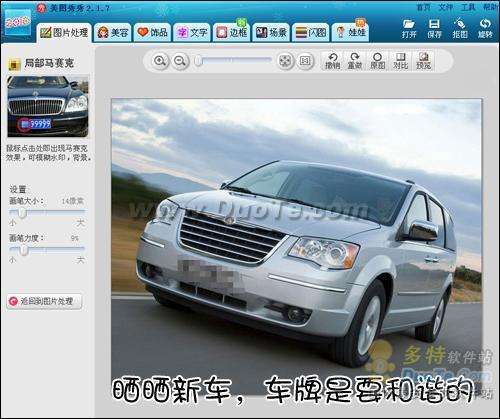500x419 pixels.
Task: Undo last action with 撤销 icon
Action: [332, 61]
